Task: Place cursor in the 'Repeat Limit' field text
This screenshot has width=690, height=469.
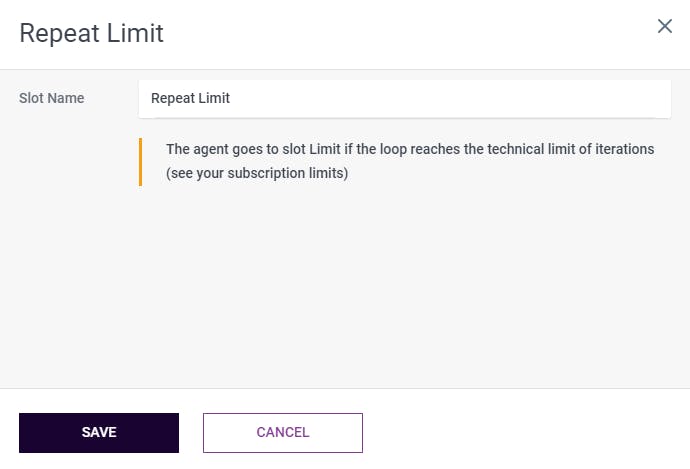Action: 191,98
